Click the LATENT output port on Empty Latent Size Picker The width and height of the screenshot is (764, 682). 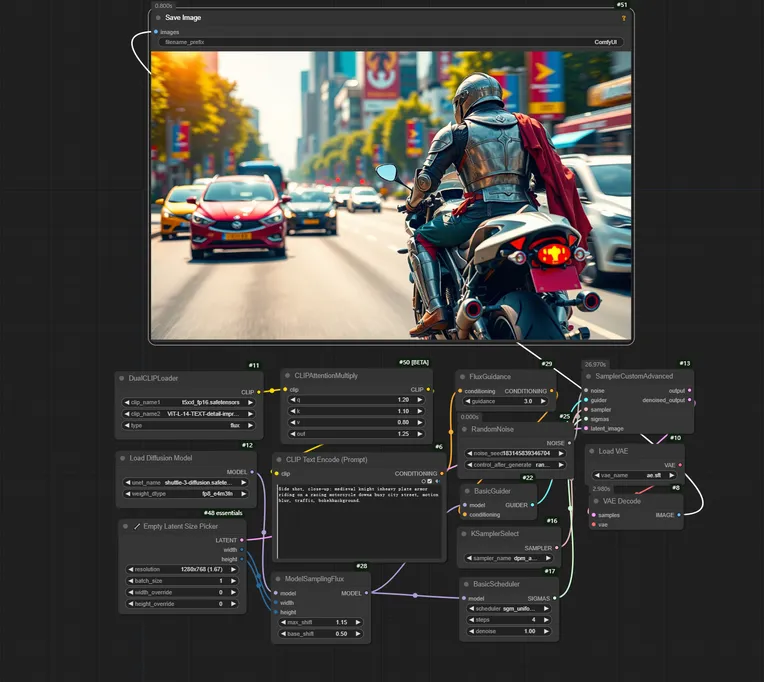pyautogui.click(x=242, y=540)
